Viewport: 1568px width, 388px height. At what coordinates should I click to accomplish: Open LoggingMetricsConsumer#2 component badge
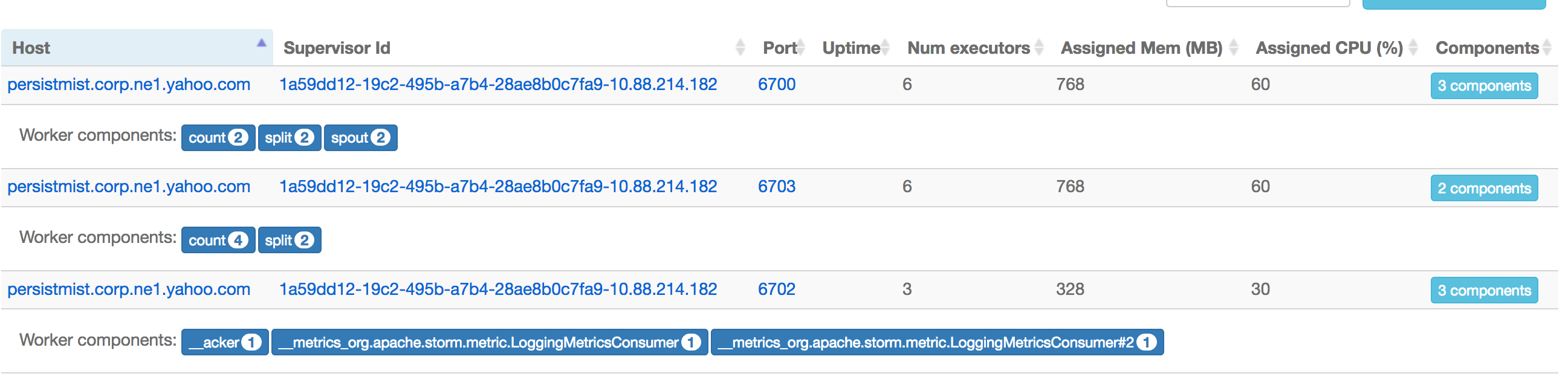(938, 343)
